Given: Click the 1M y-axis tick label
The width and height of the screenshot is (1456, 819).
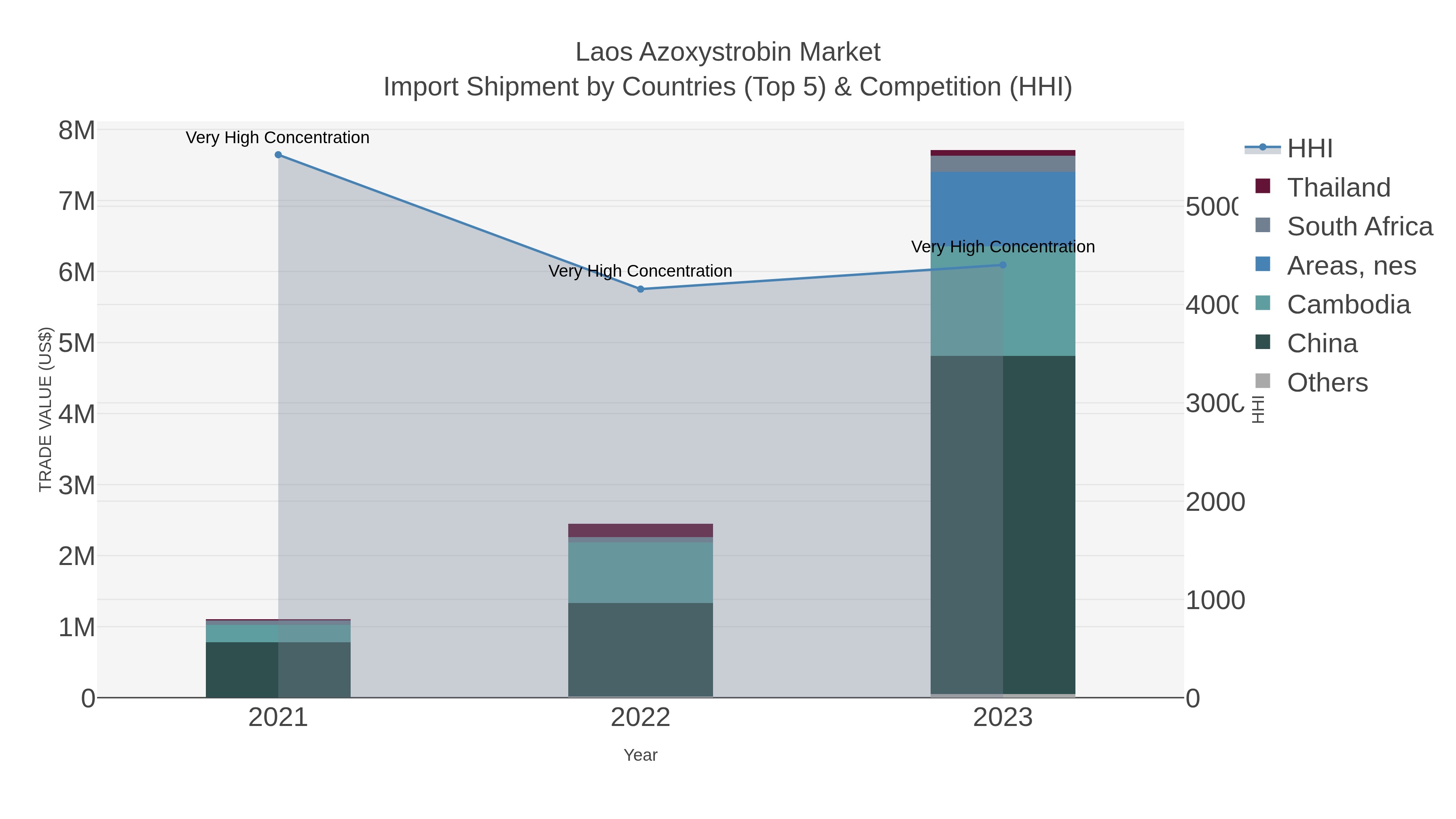Looking at the screenshot, I should tap(77, 627).
